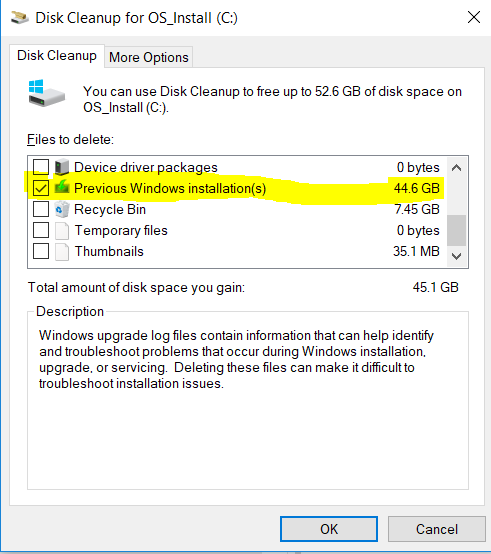Click the Previous Windows installation(s) green icon
The width and height of the screenshot is (491, 554).
tap(62, 187)
